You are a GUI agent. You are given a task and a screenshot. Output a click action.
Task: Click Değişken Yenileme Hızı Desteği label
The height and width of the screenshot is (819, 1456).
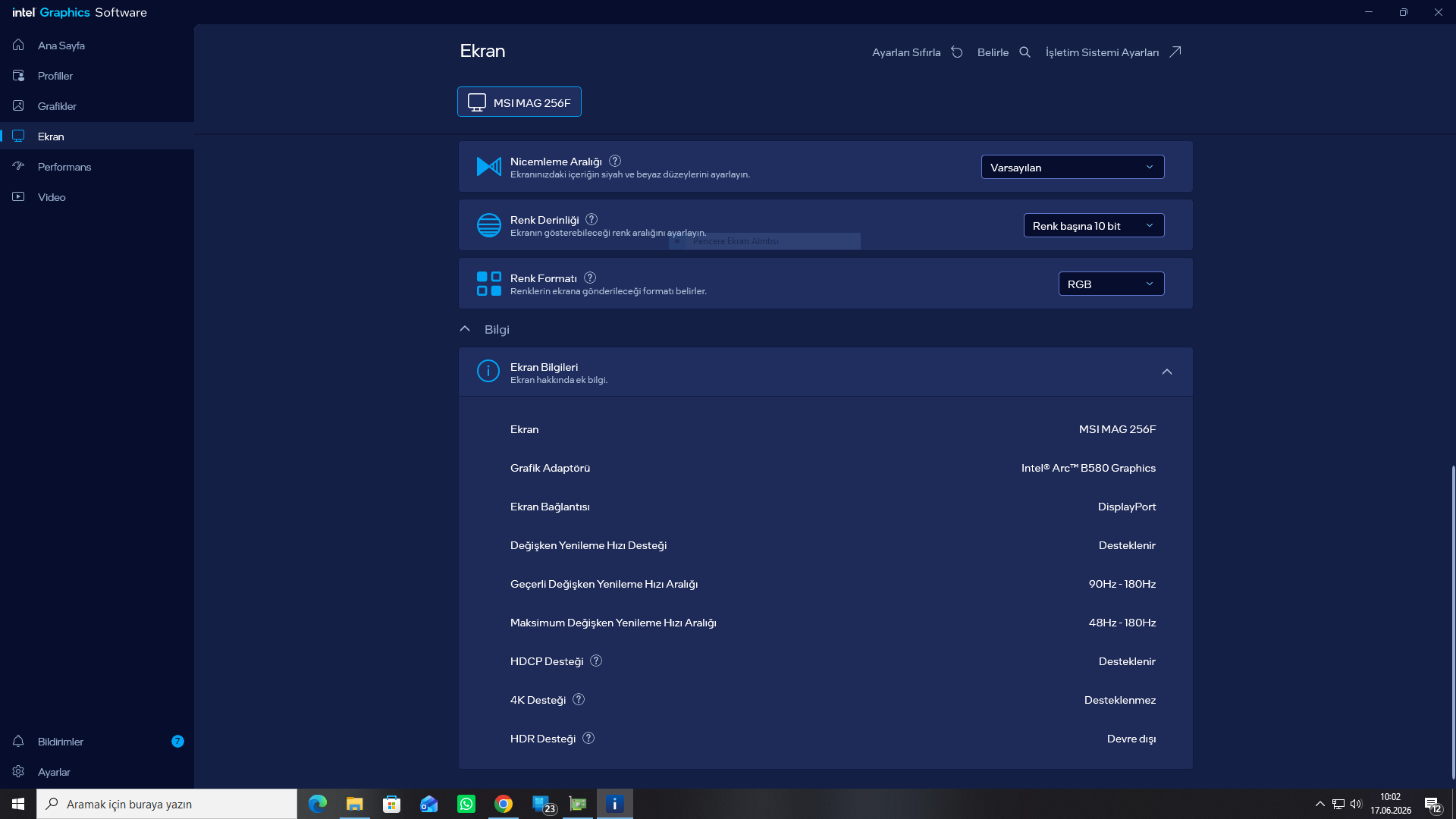pyautogui.click(x=588, y=545)
